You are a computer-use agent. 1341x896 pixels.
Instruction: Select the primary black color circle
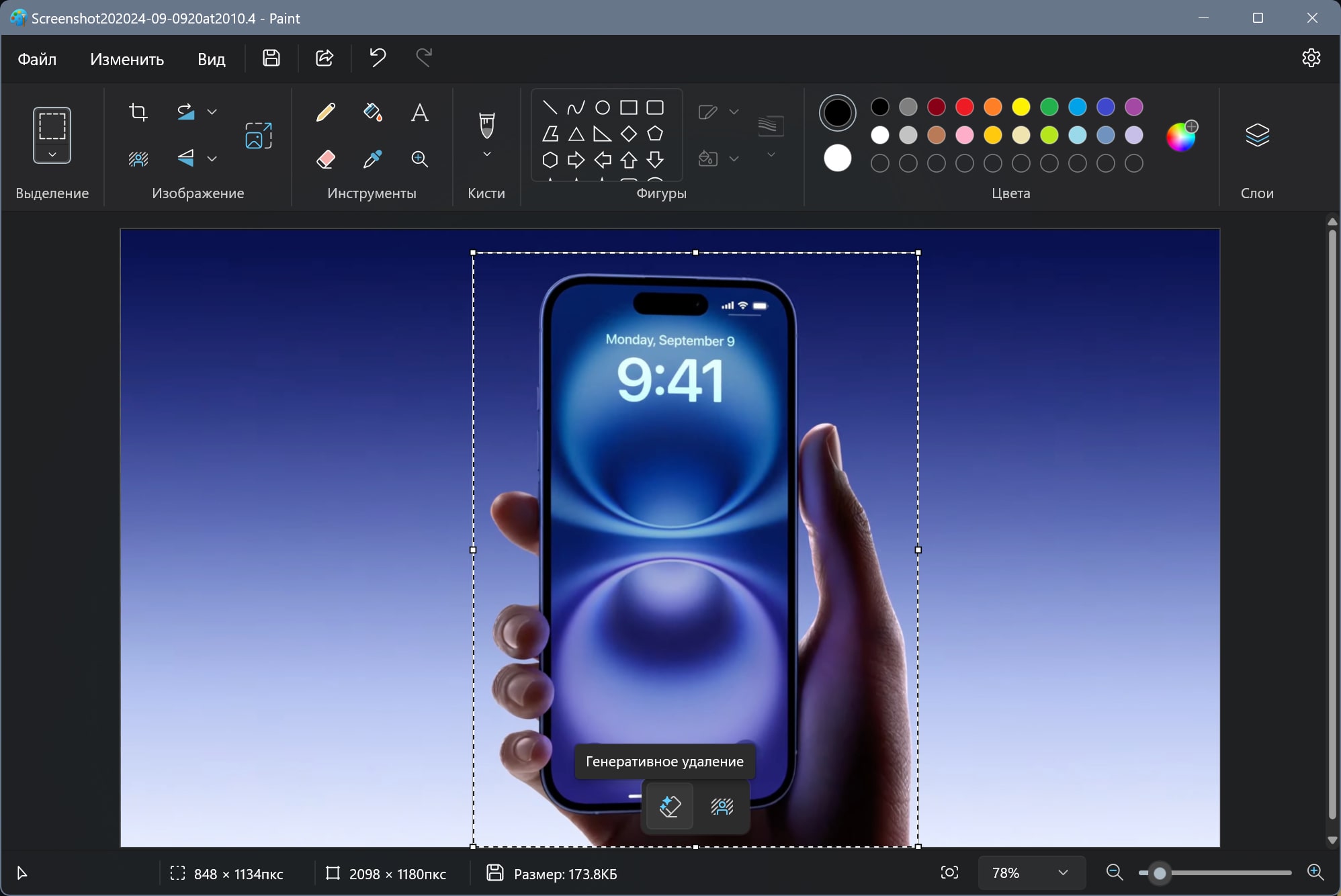(837, 112)
